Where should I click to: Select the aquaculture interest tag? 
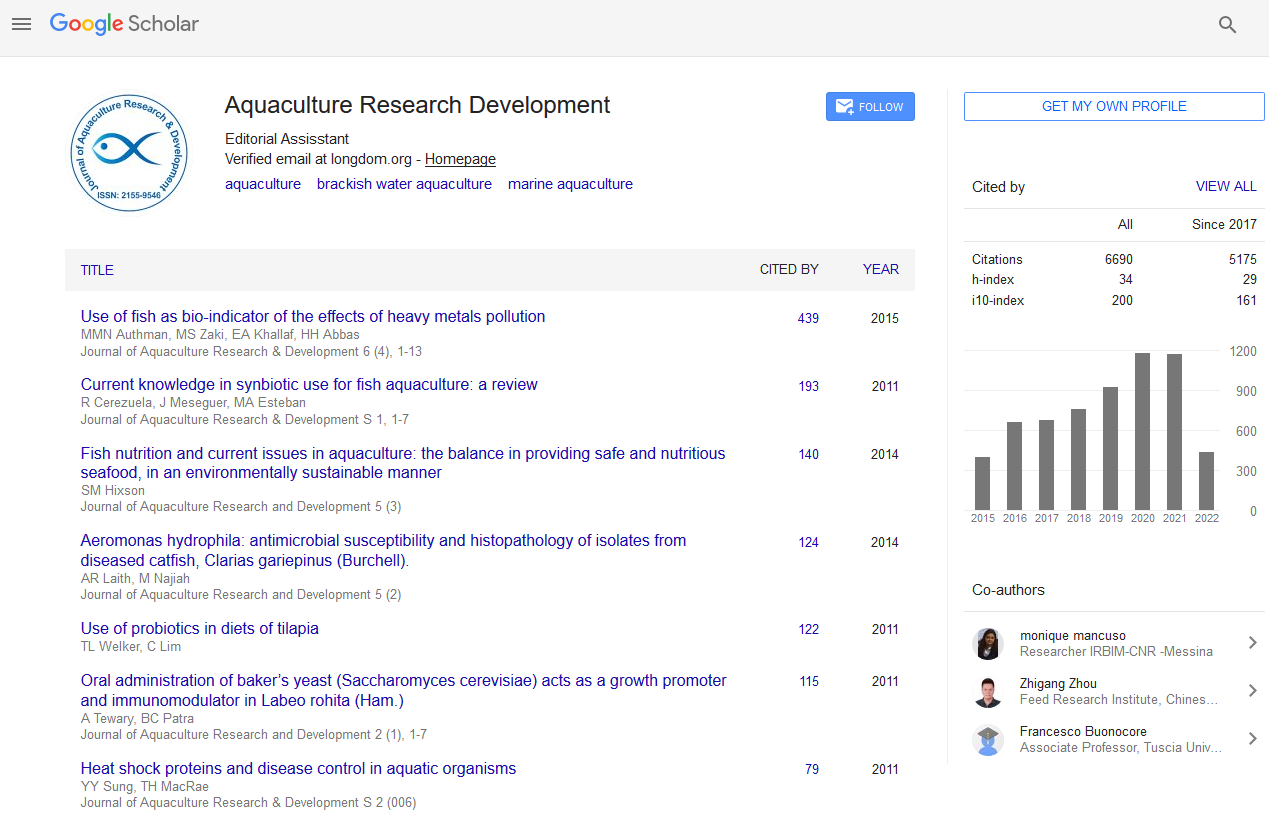[x=263, y=184]
